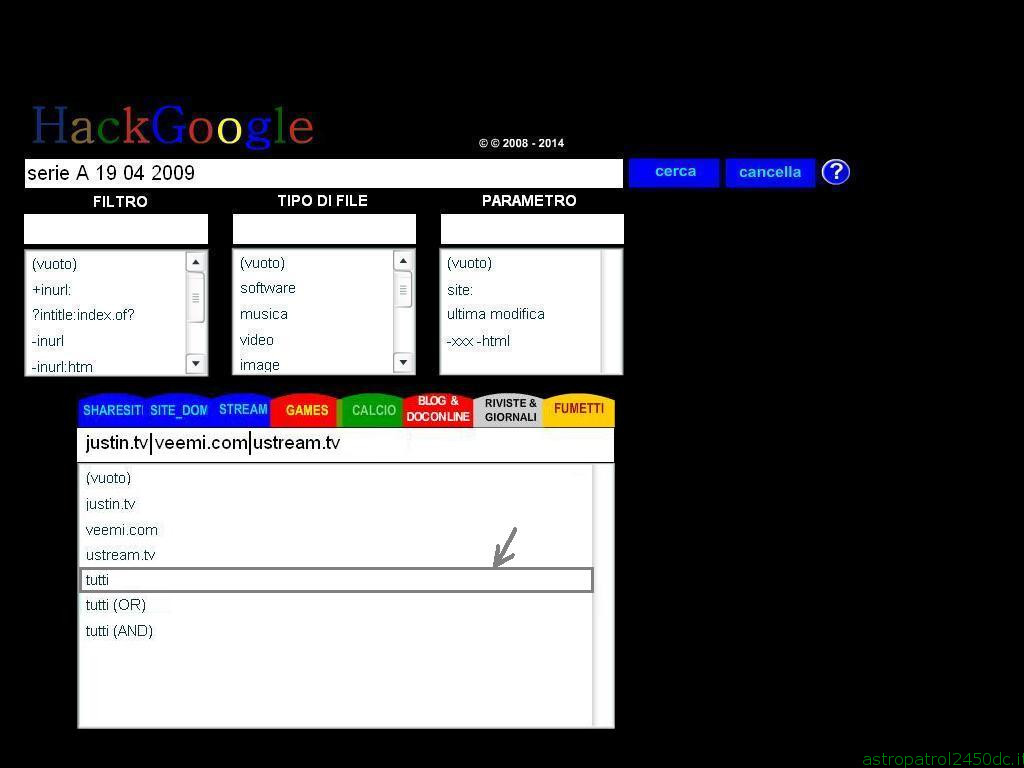Select veemi.com in the stream list
The height and width of the screenshot is (768, 1024).
coord(121,530)
